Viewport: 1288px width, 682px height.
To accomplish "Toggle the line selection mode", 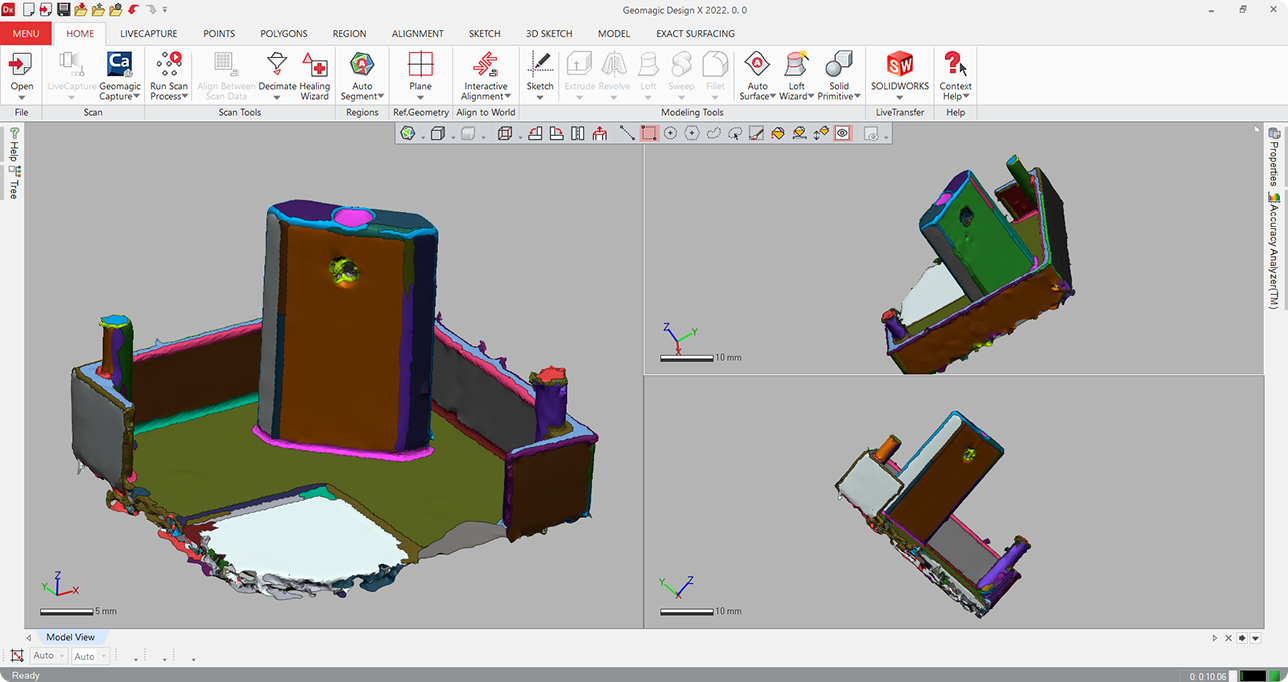I will (x=627, y=133).
